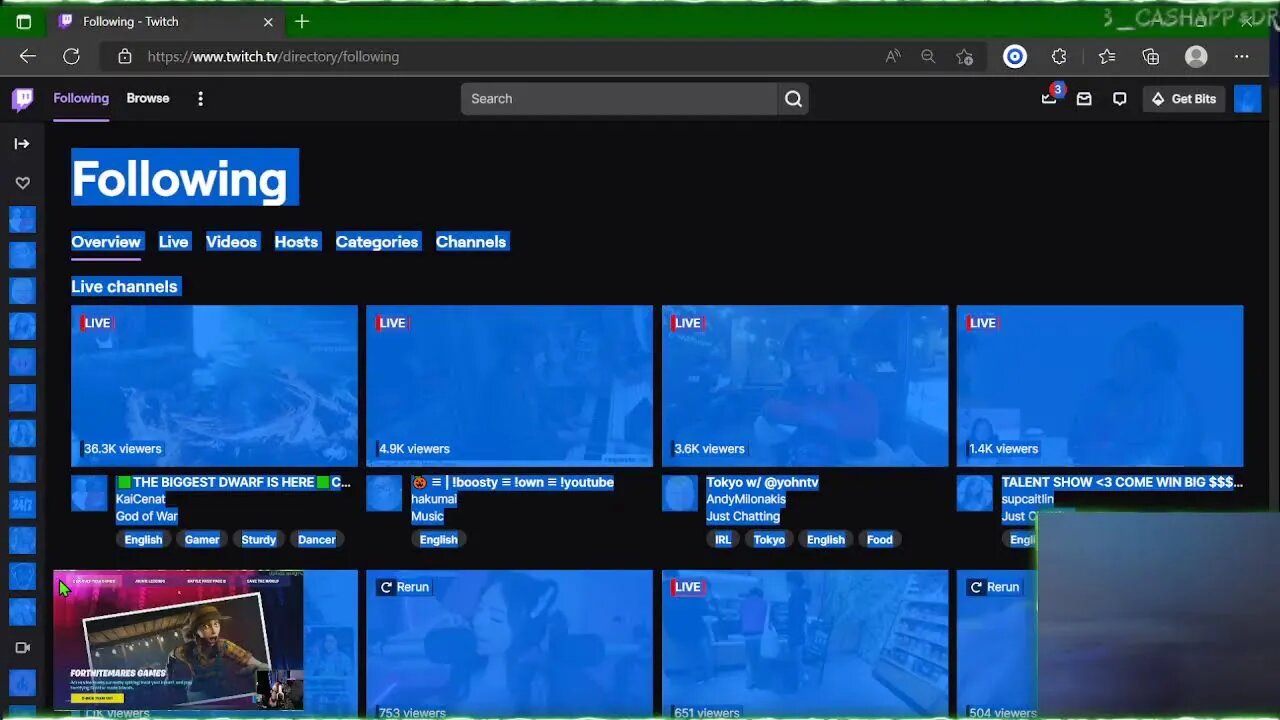This screenshot has height=720, width=1280.
Task: Open the AndyMilonakis live stream thumbnail
Action: click(805, 386)
